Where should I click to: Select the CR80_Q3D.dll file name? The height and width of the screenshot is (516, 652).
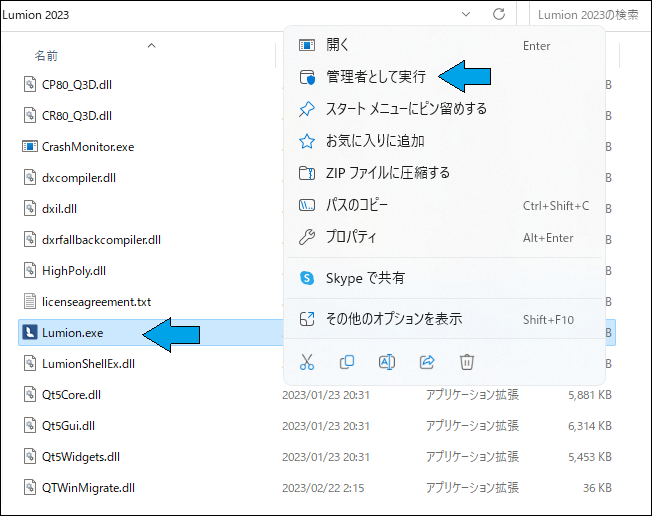pyautogui.click(x=77, y=116)
